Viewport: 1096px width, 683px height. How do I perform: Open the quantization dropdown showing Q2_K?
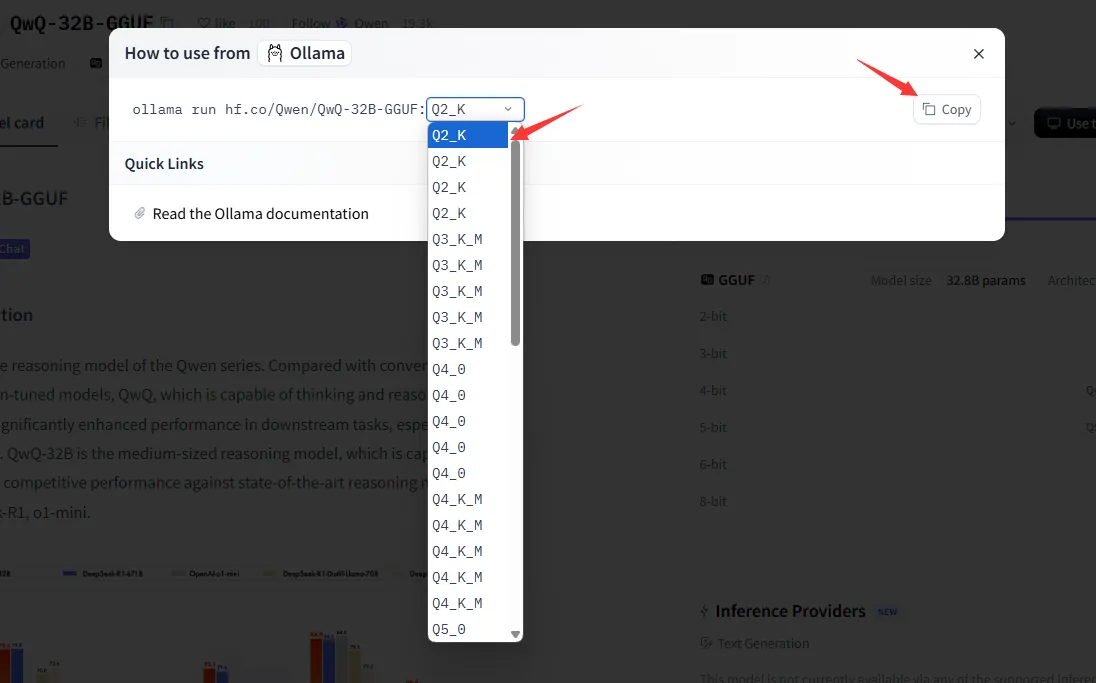click(x=475, y=109)
